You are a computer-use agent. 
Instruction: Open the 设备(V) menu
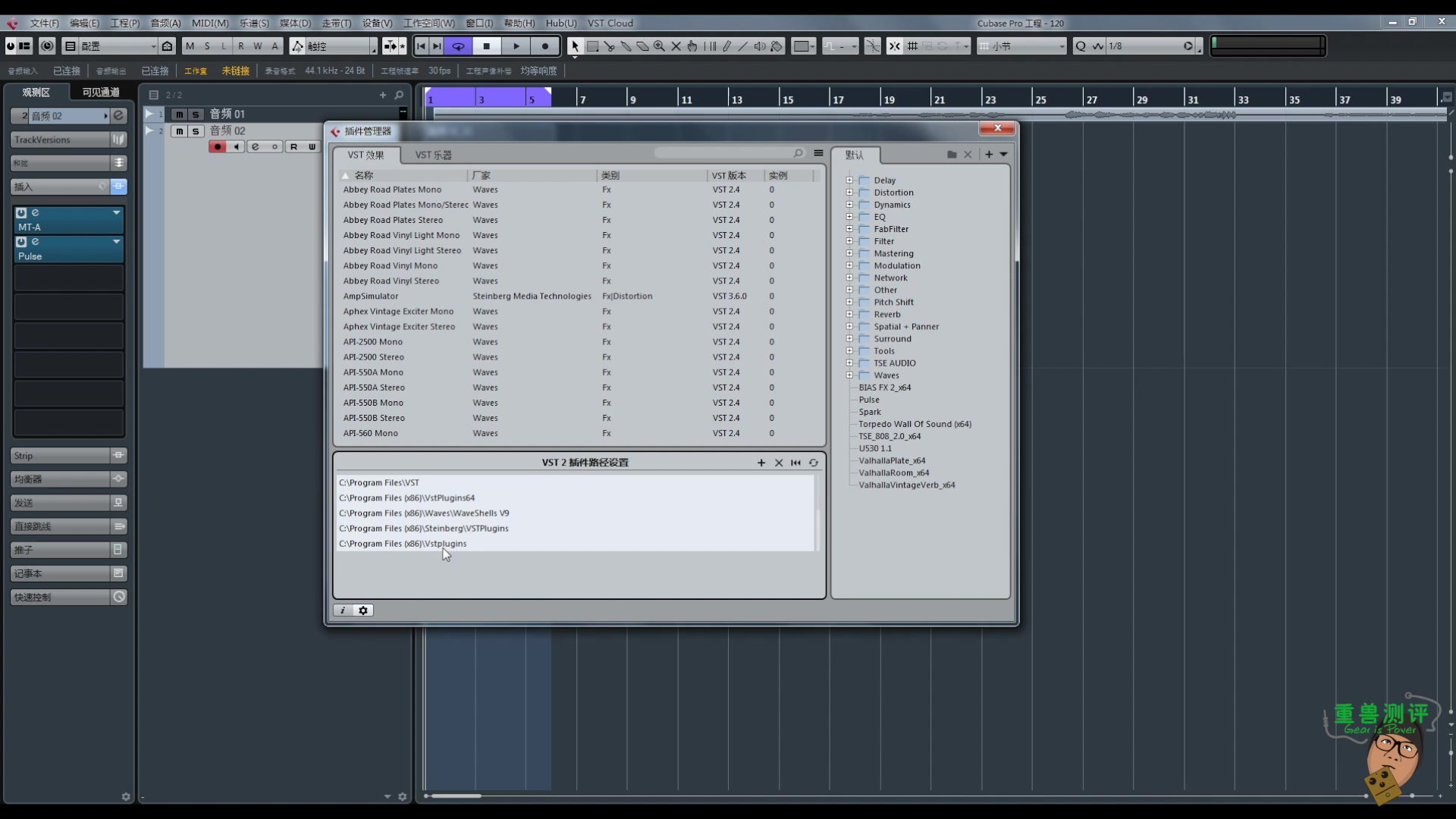click(x=377, y=23)
